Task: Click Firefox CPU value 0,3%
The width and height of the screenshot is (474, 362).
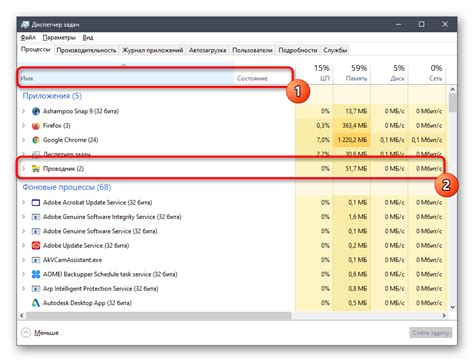Action: pos(323,126)
